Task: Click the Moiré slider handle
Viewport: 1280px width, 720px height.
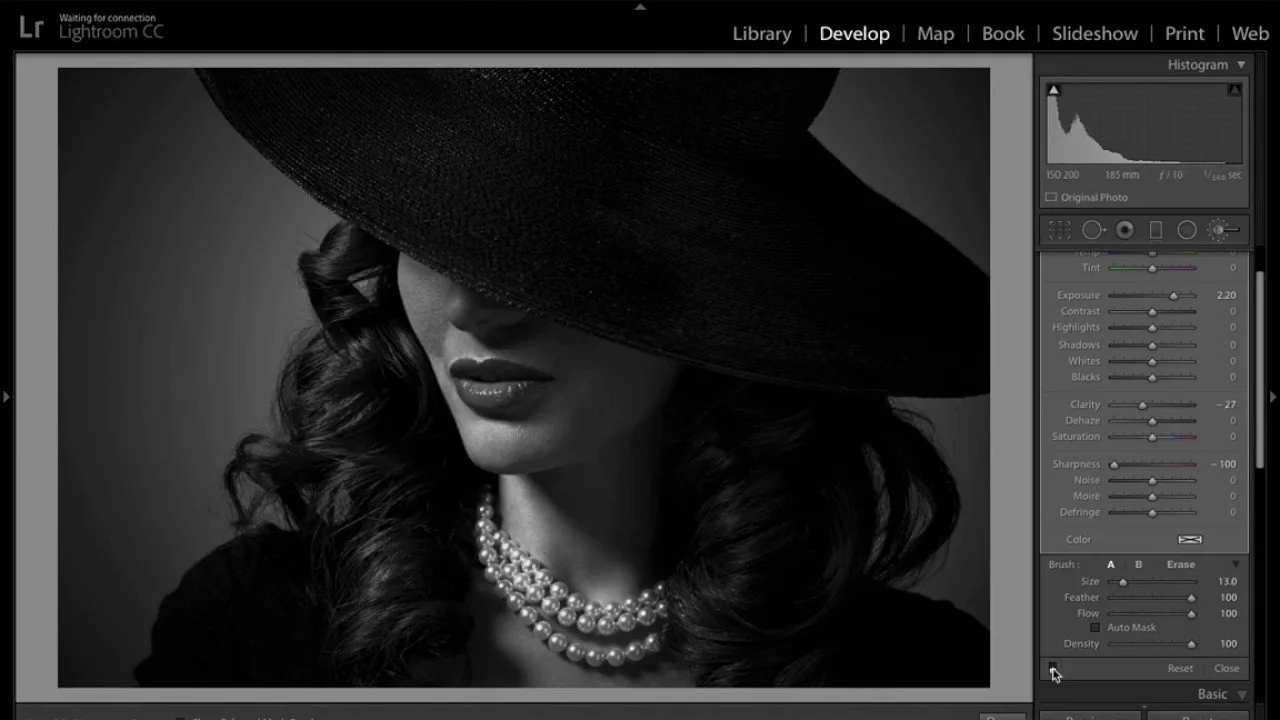Action: pyautogui.click(x=1152, y=497)
